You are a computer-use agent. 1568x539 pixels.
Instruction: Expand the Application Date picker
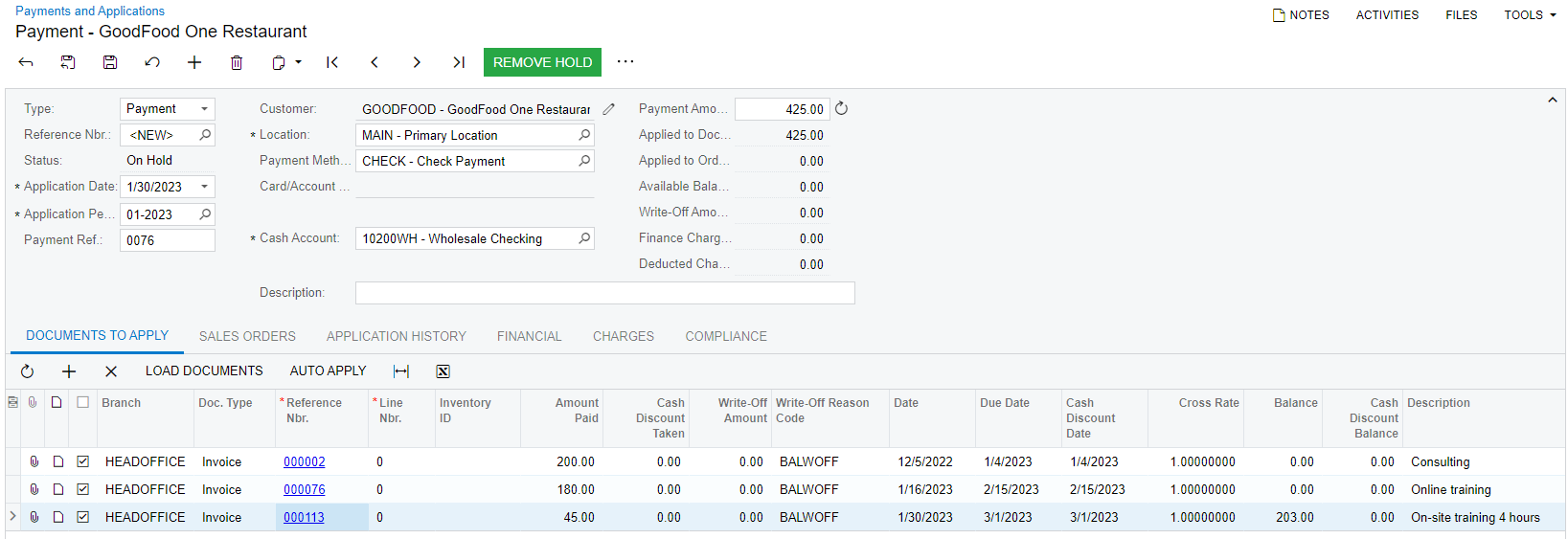[204, 187]
